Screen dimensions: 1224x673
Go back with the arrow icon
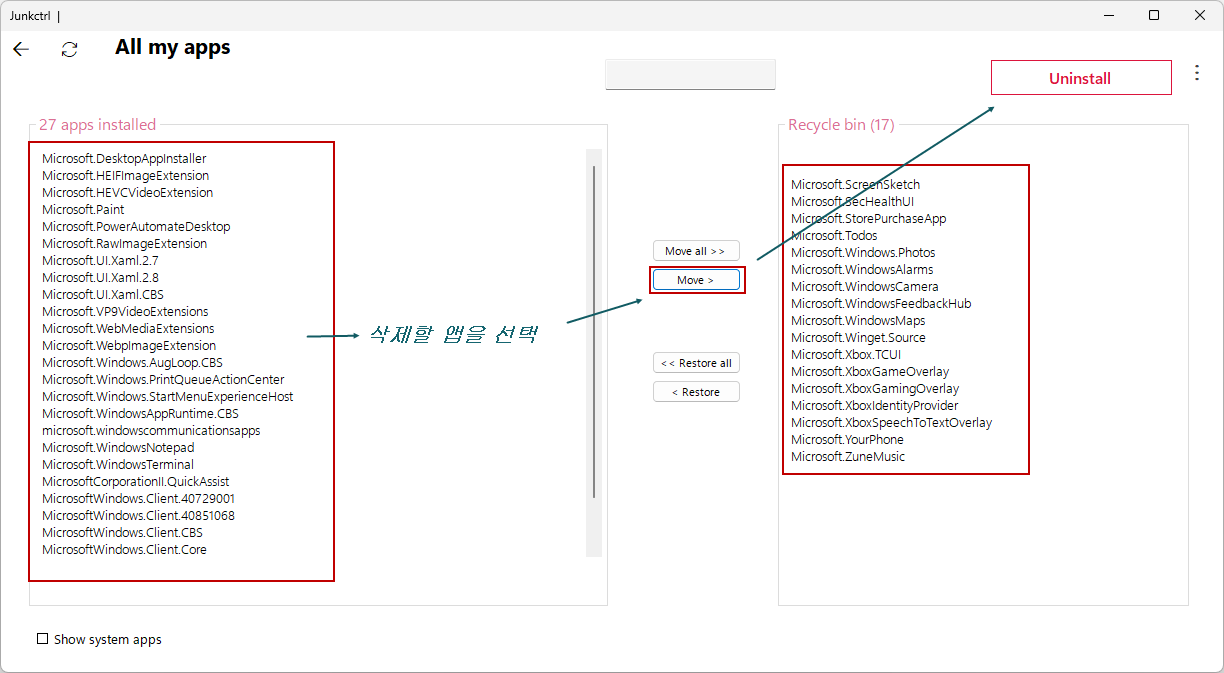pyautogui.click(x=21, y=49)
